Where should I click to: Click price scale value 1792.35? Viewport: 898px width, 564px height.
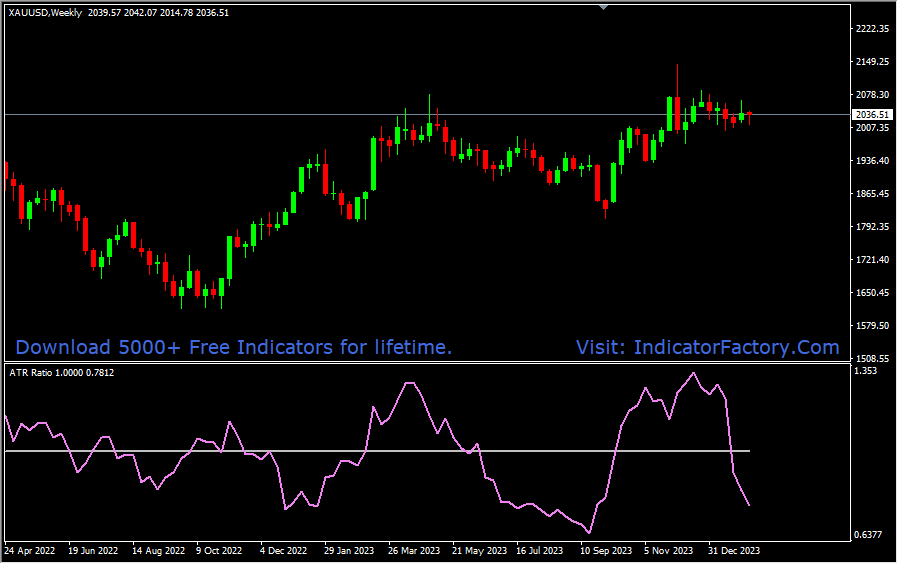pyautogui.click(x=872, y=227)
